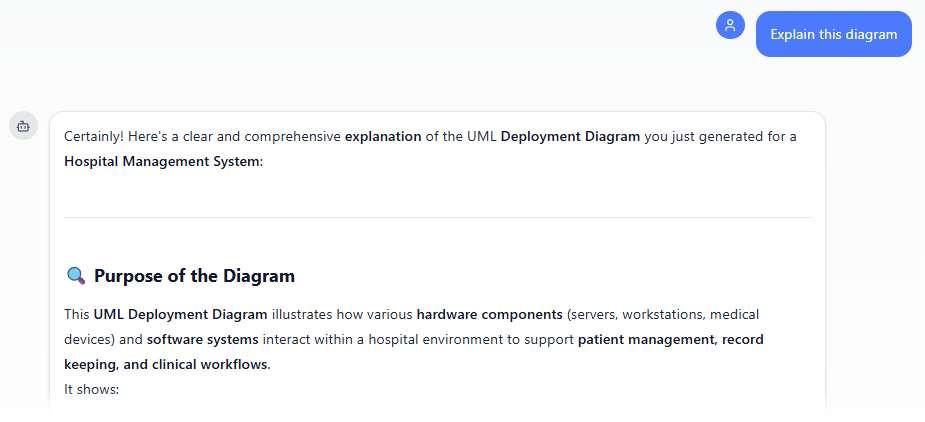Click the 'It shows:' line
The height and width of the screenshot is (422, 925).
point(91,389)
